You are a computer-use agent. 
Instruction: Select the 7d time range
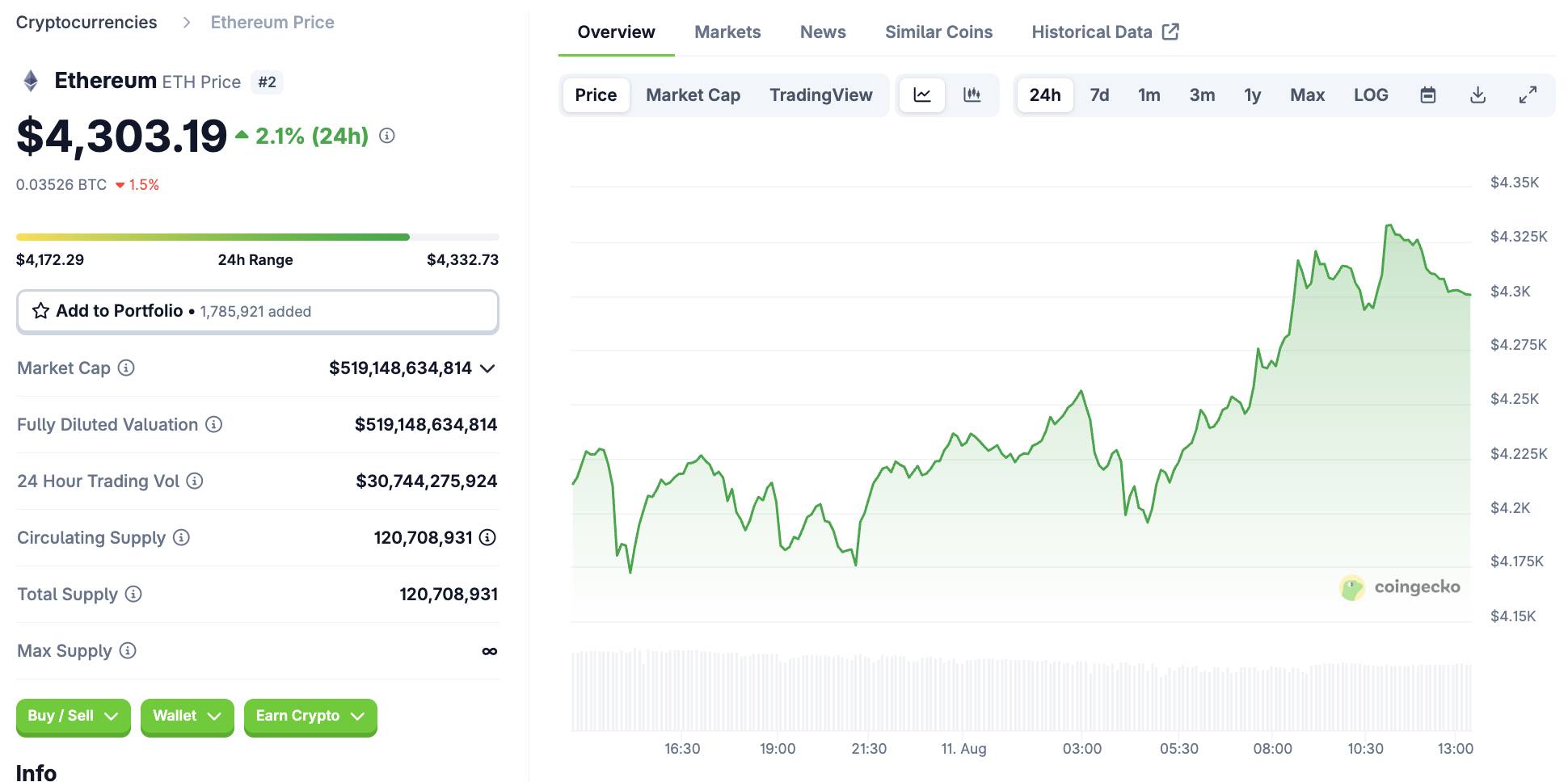click(1099, 95)
